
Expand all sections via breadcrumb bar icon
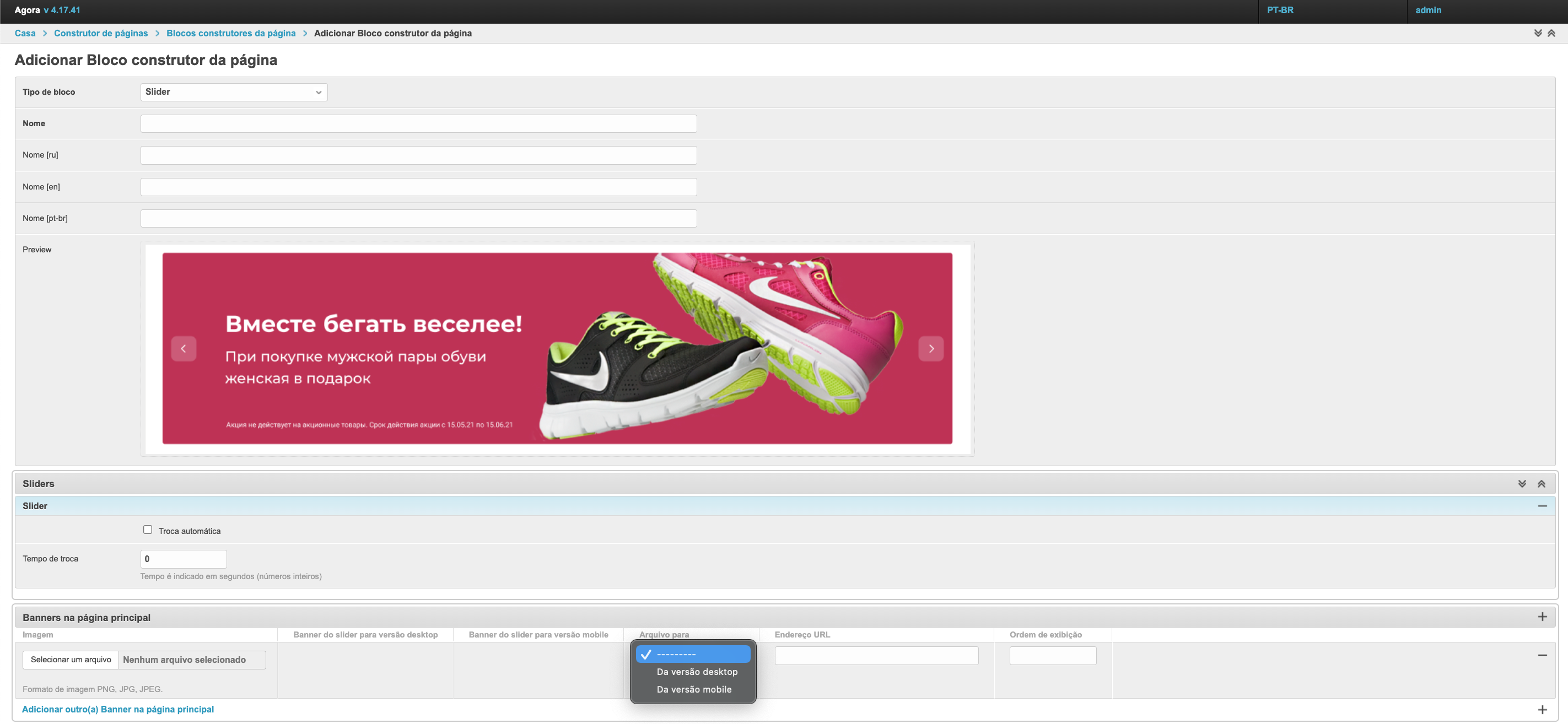point(1538,34)
